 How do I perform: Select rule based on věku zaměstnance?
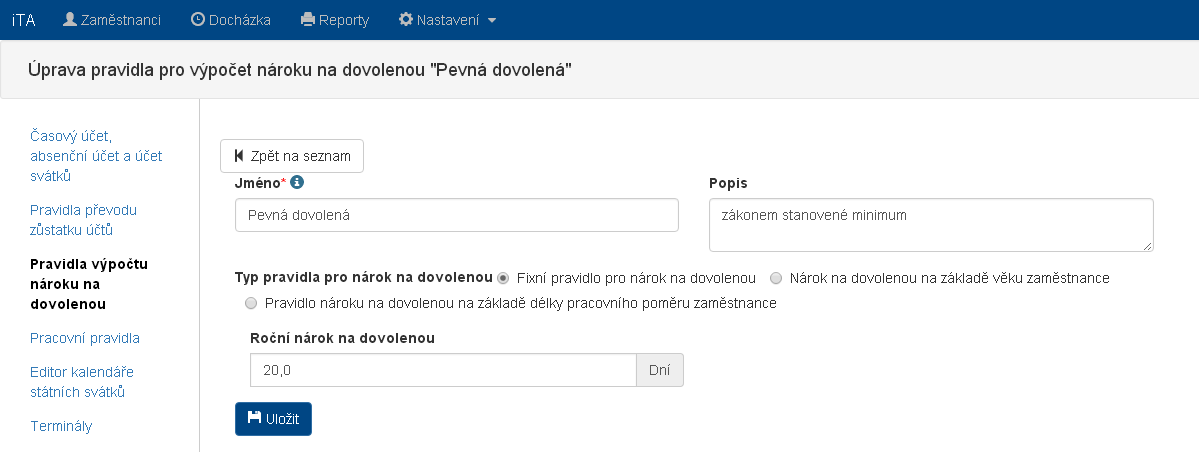(776, 277)
